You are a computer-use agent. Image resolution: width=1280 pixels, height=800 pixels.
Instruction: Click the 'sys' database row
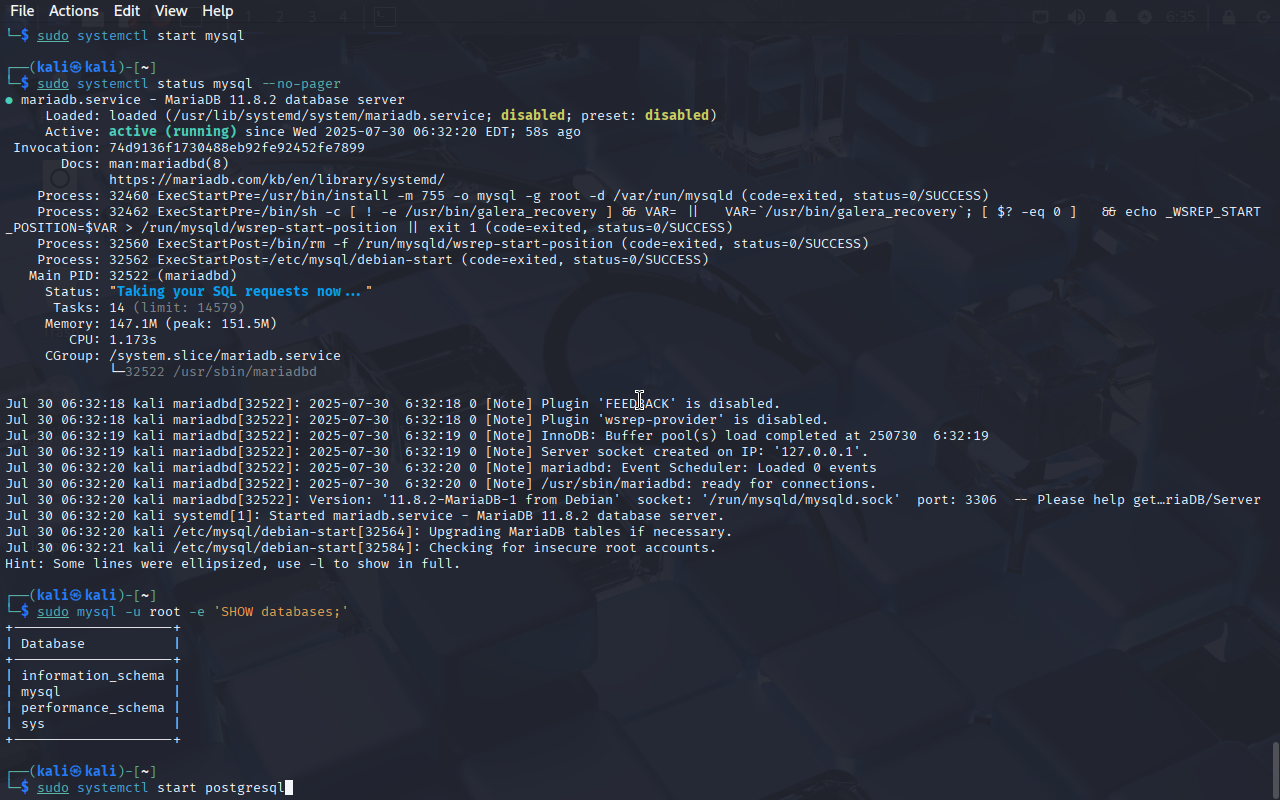point(93,724)
